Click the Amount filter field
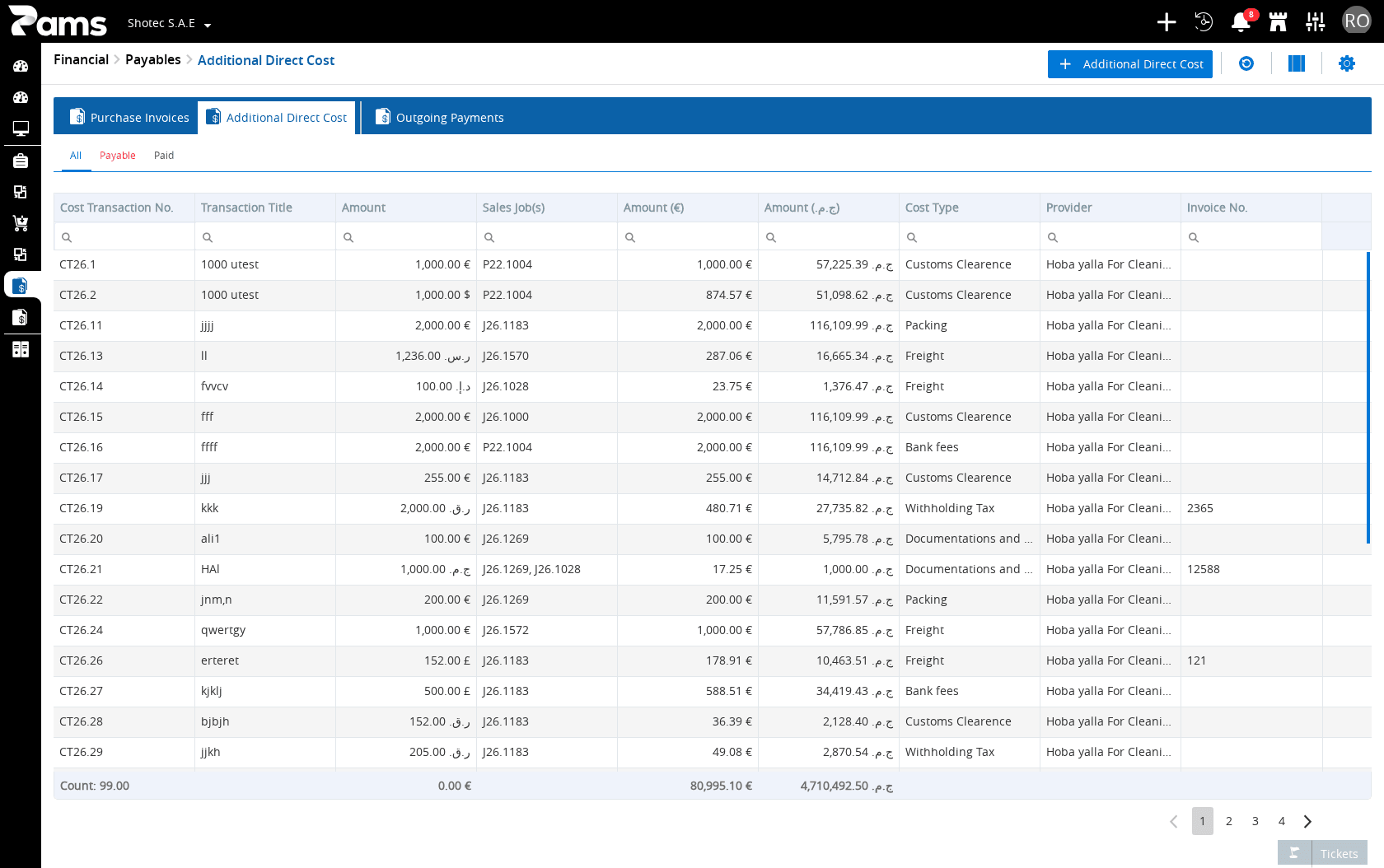 [405, 237]
